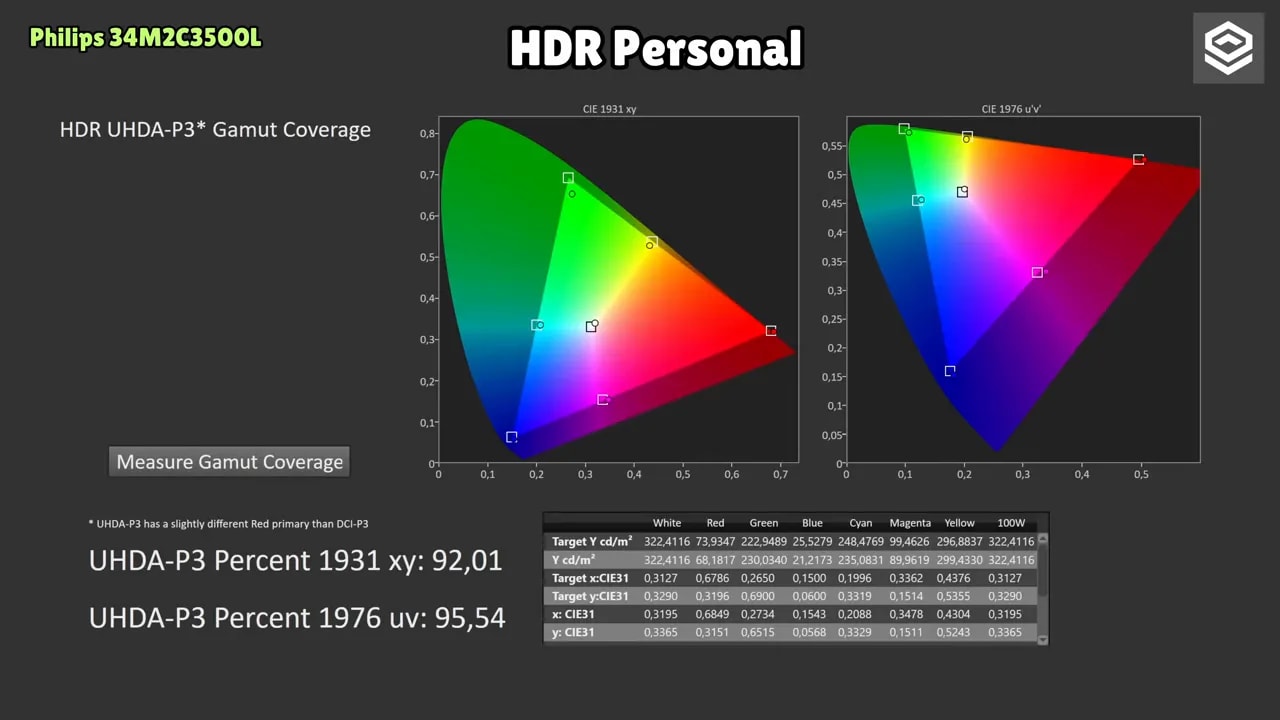Select the magenta marker in CIE 1976 u'v' chart
This screenshot has width=1280, height=720.
(x=1037, y=272)
